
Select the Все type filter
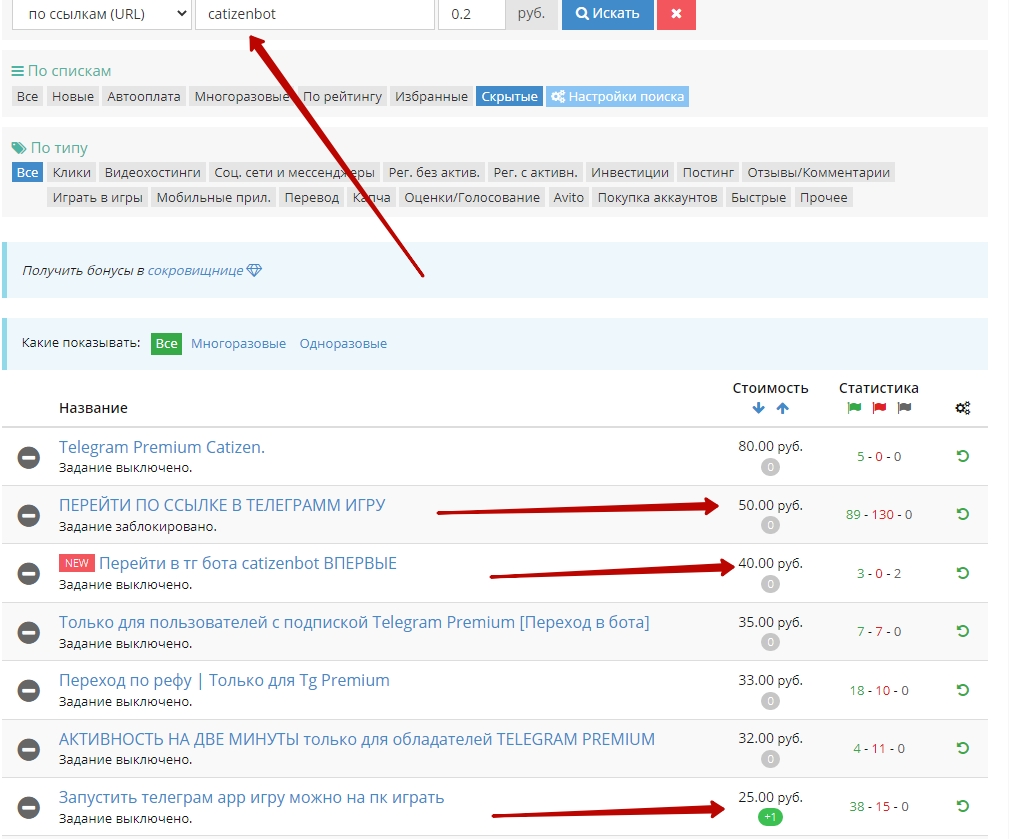point(27,172)
